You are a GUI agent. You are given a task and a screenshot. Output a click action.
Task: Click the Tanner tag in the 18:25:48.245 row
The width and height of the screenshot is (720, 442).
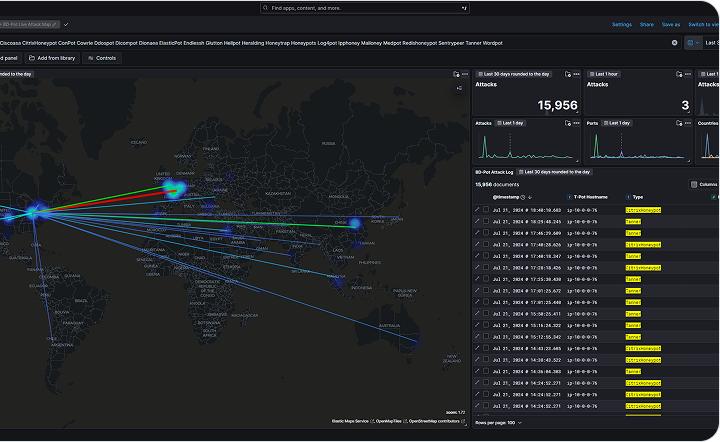point(633,222)
